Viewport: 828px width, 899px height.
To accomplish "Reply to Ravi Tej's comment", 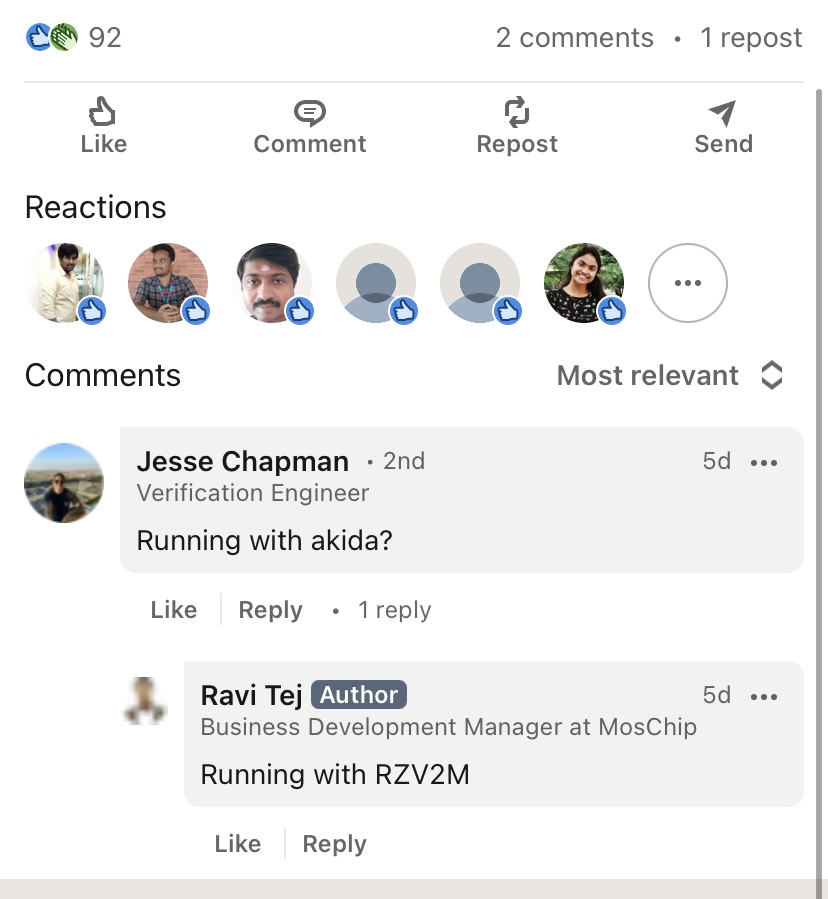I will pyautogui.click(x=334, y=844).
